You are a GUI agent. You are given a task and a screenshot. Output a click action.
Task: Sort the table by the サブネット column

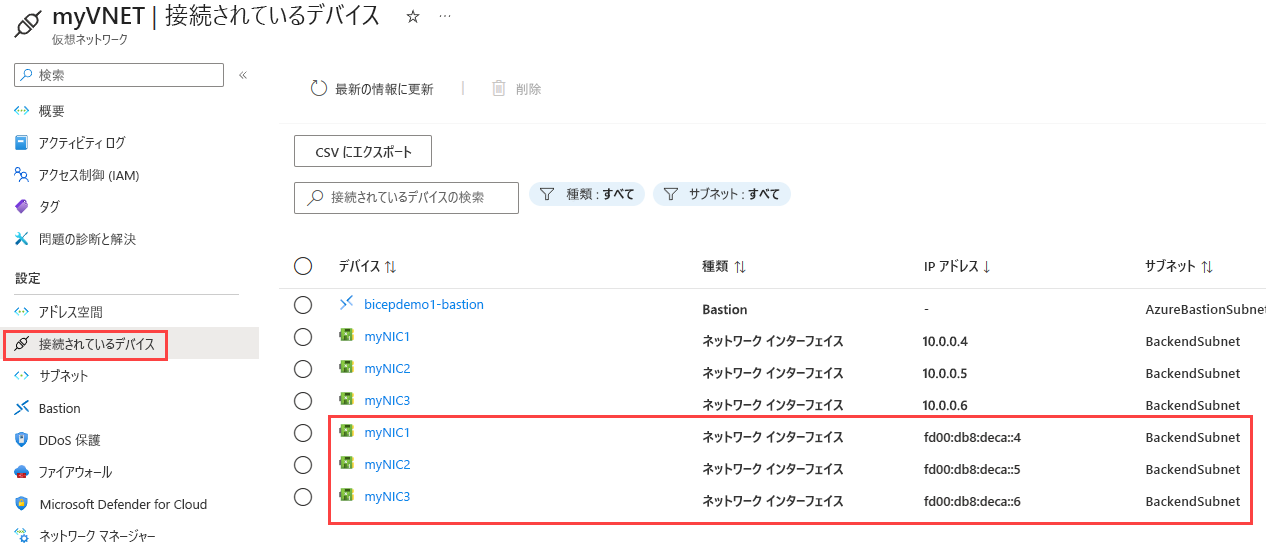tap(1179, 266)
